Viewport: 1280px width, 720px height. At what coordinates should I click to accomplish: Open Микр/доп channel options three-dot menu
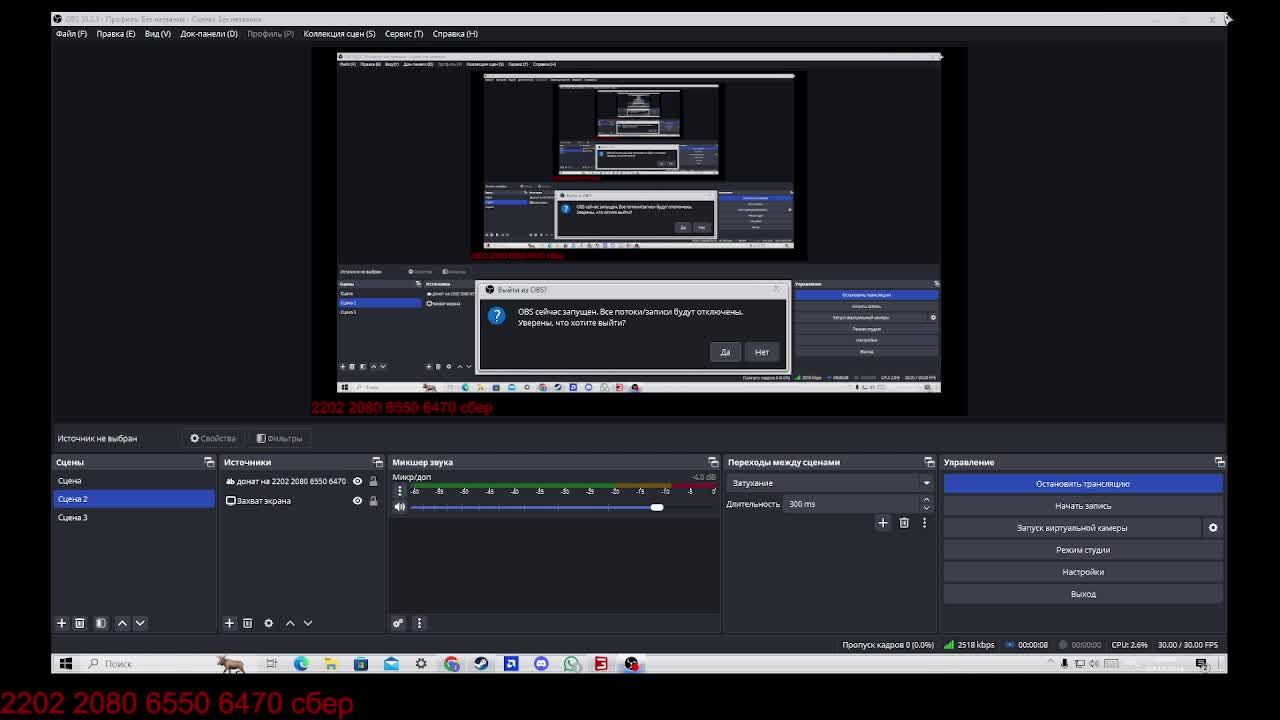coord(400,491)
